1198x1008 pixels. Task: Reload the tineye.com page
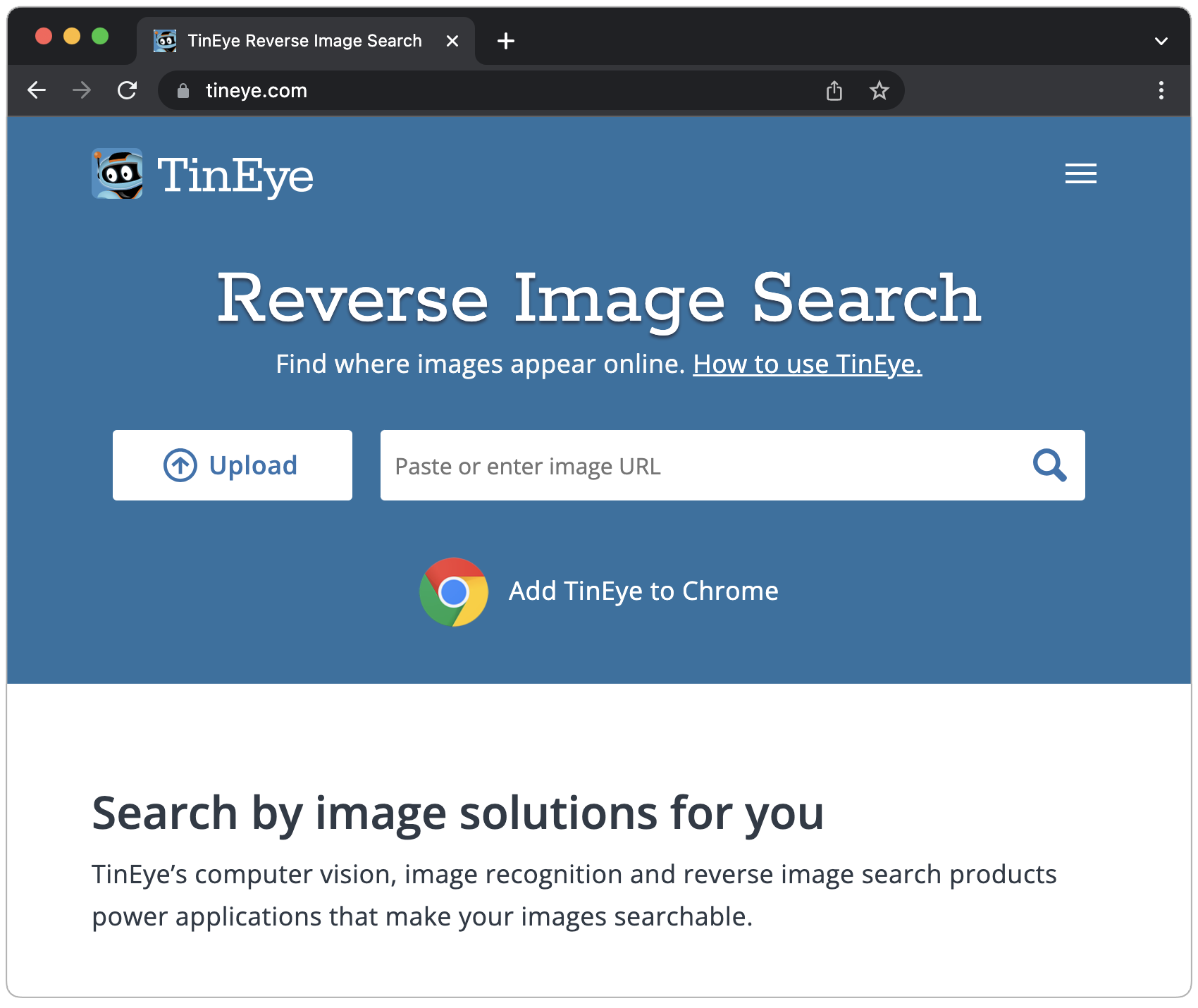pos(127,90)
